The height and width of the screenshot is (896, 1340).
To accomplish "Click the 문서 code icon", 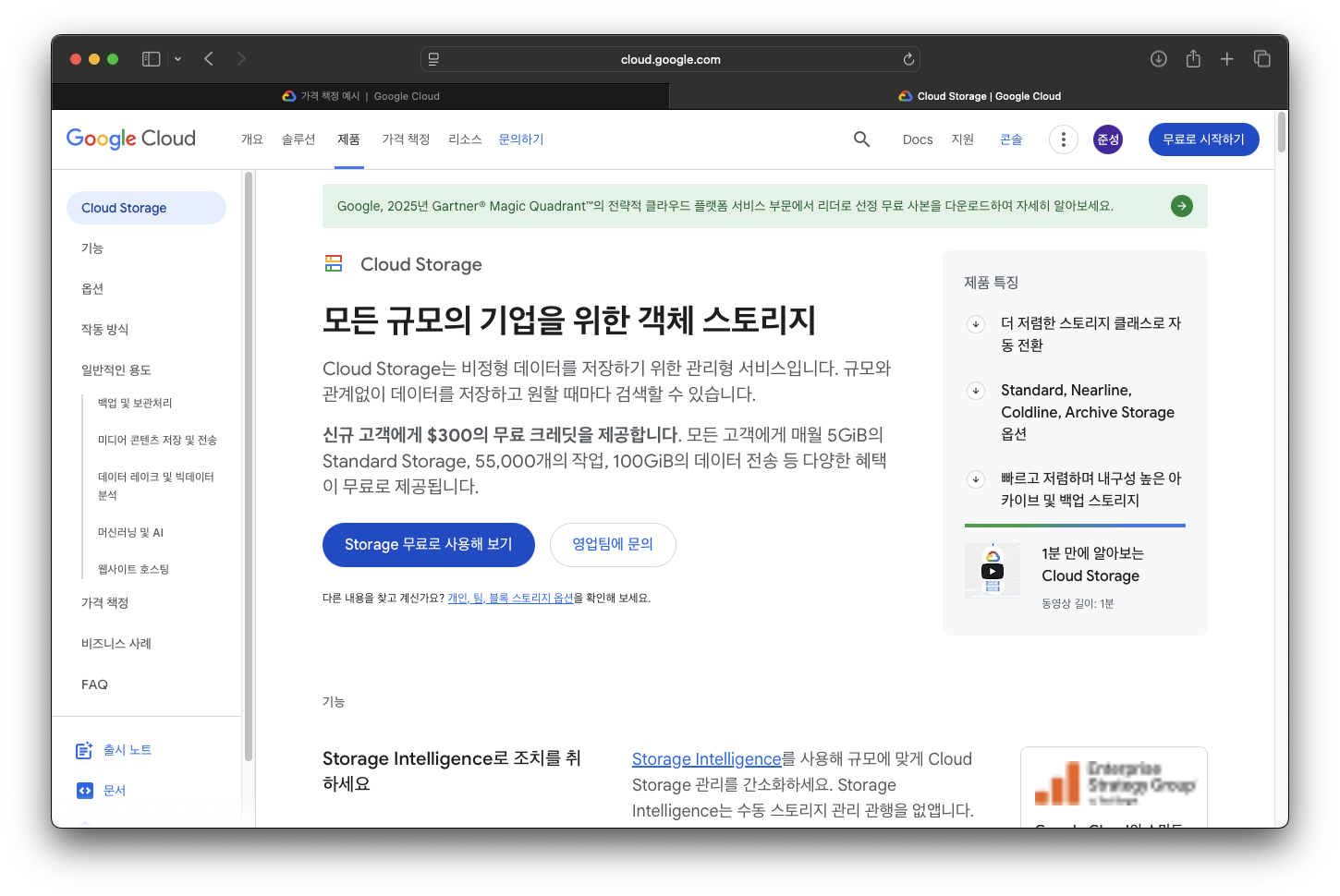I will point(84,791).
